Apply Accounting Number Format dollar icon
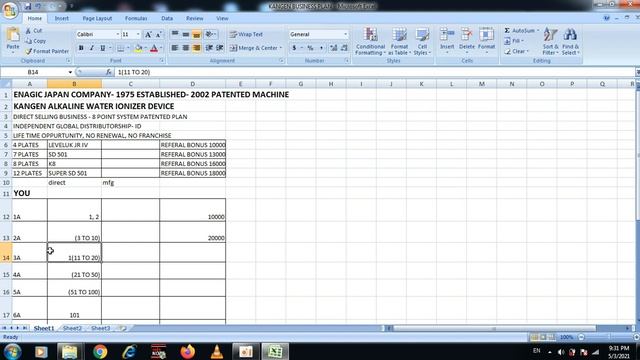The image size is (640, 360). (x=294, y=48)
